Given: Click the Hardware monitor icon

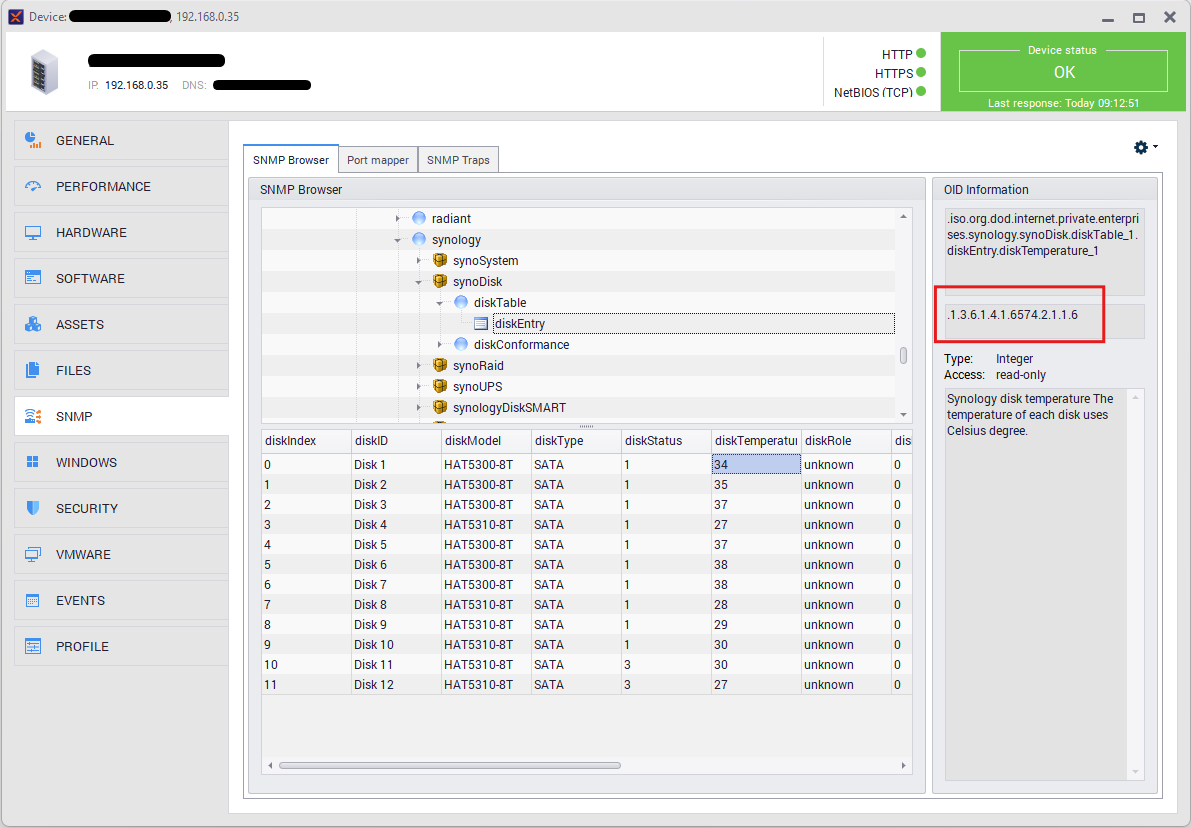Looking at the screenshot, I should [x=33, y=232].
